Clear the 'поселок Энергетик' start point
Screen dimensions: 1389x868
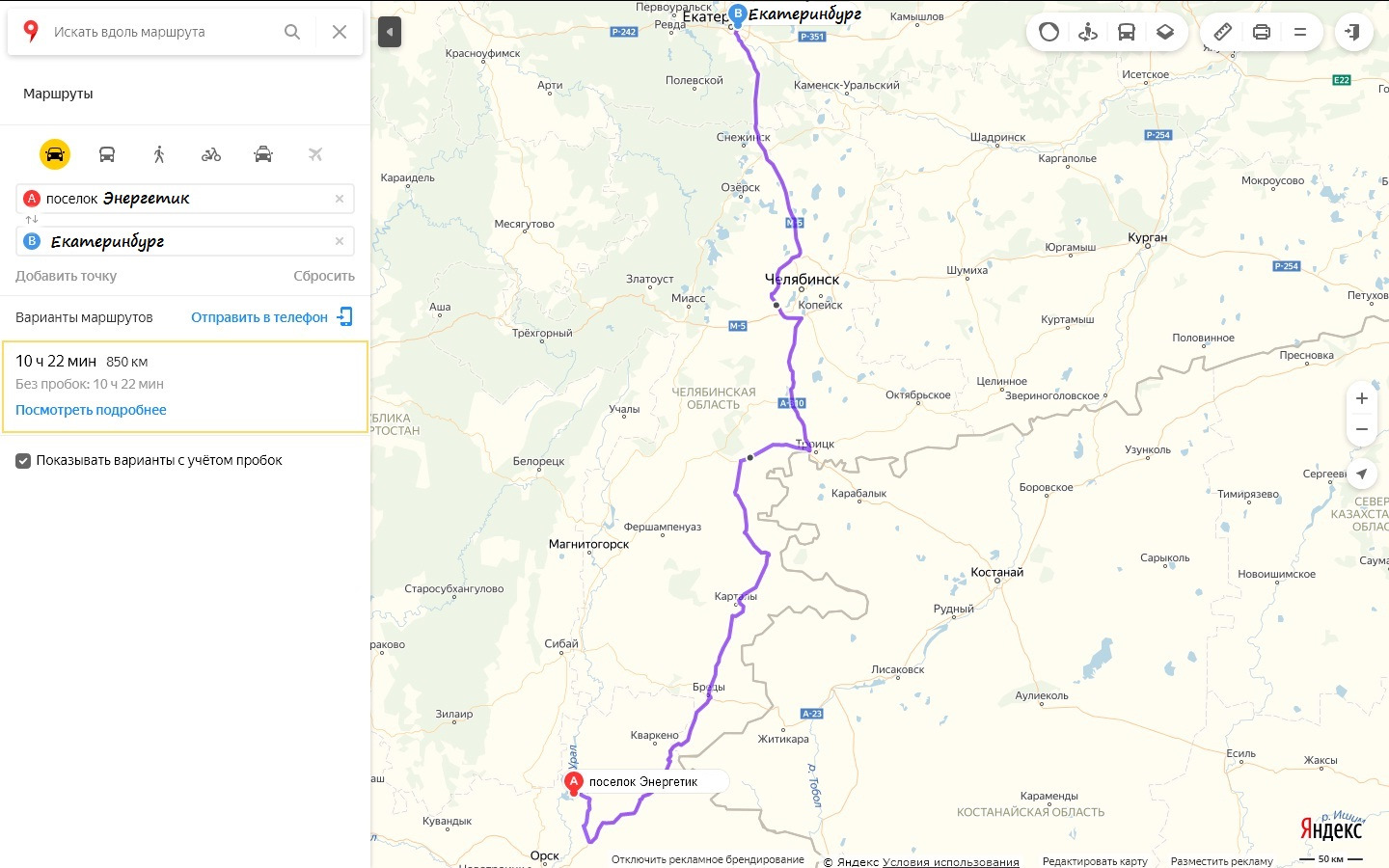click(340, 199)
